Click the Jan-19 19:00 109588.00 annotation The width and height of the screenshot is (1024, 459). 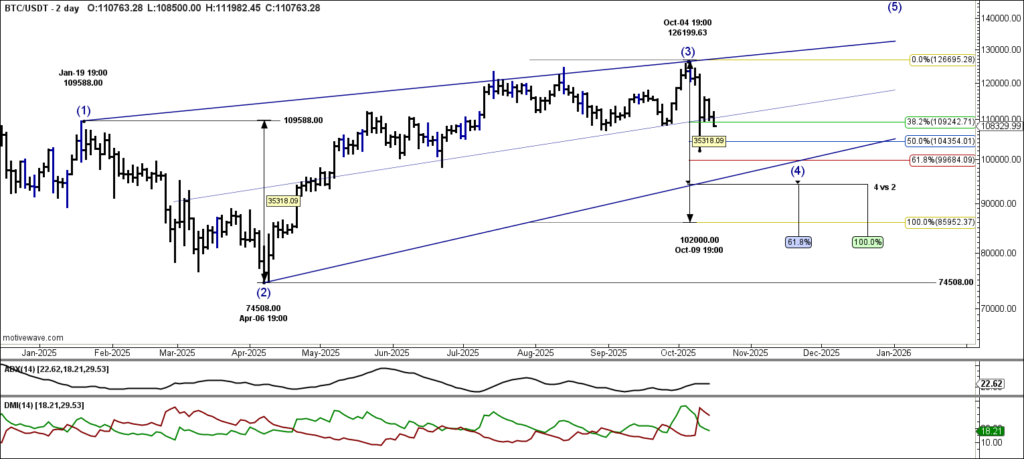[82, 78]
